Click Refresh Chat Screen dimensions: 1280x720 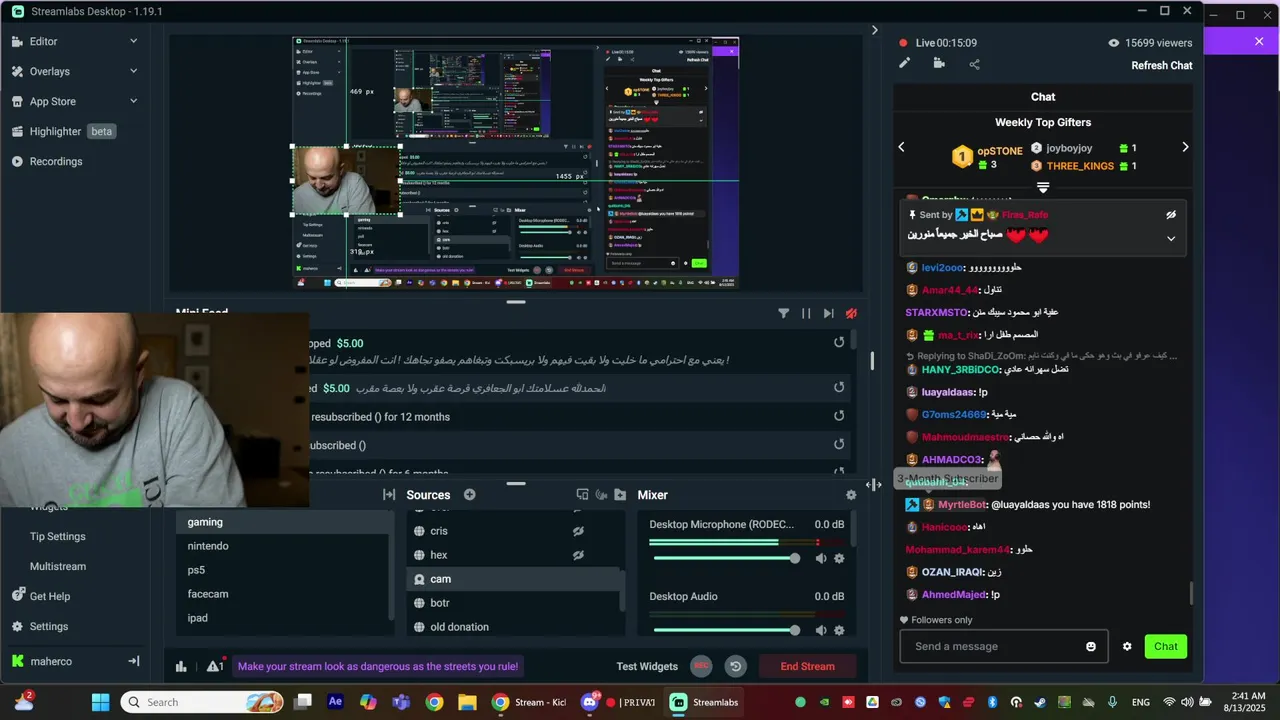[x=1162, y=65]
